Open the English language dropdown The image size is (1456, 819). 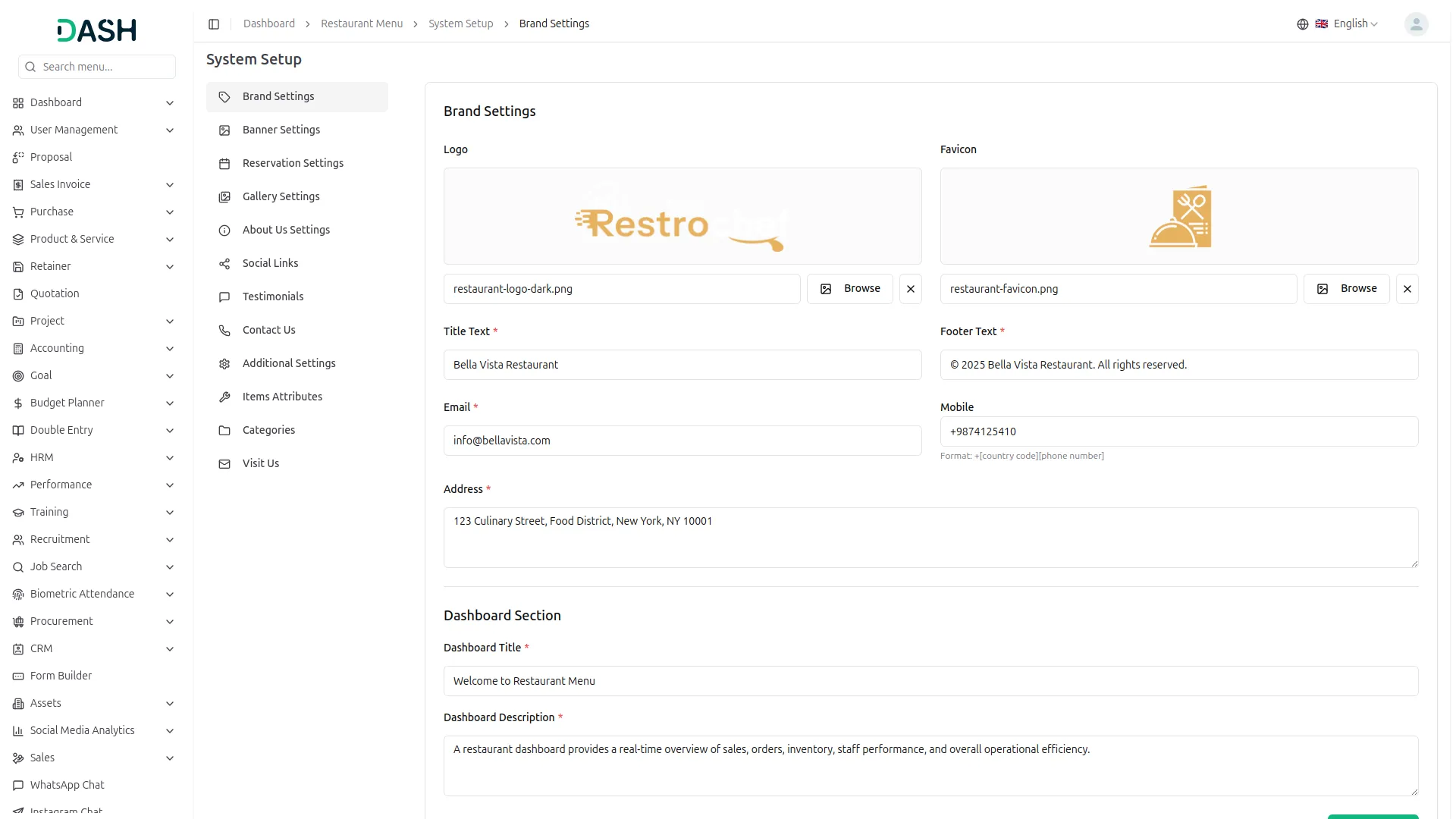coord(1355,24)
